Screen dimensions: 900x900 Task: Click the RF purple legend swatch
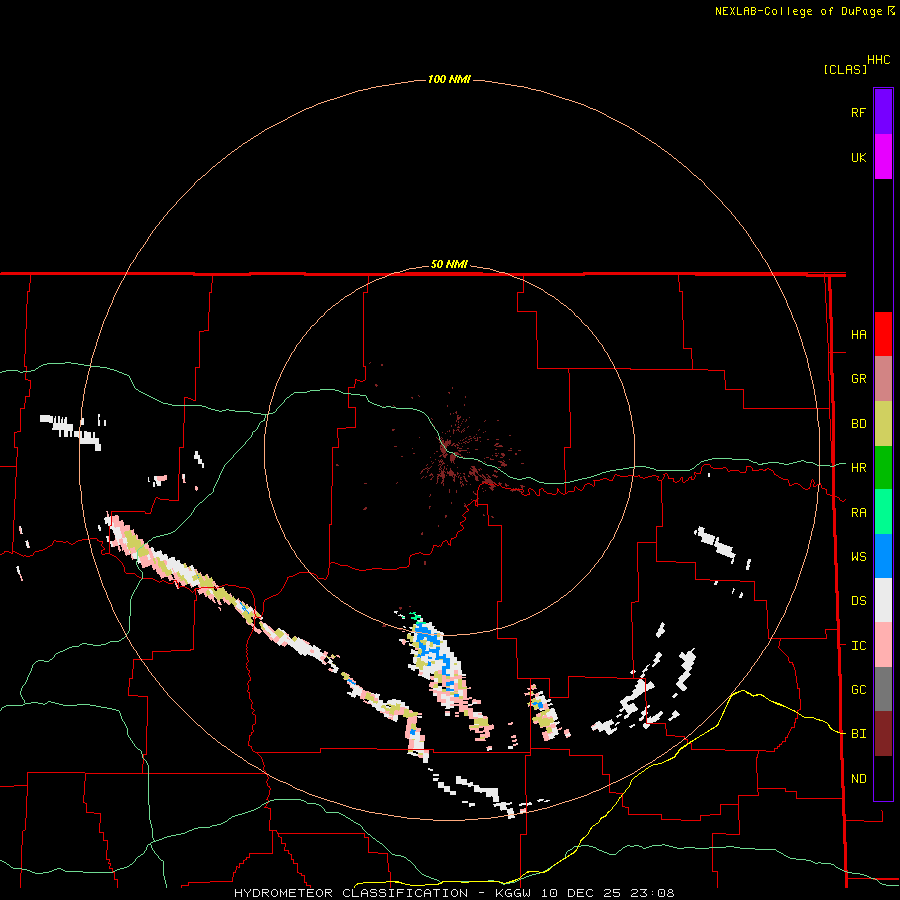(883, 111)
